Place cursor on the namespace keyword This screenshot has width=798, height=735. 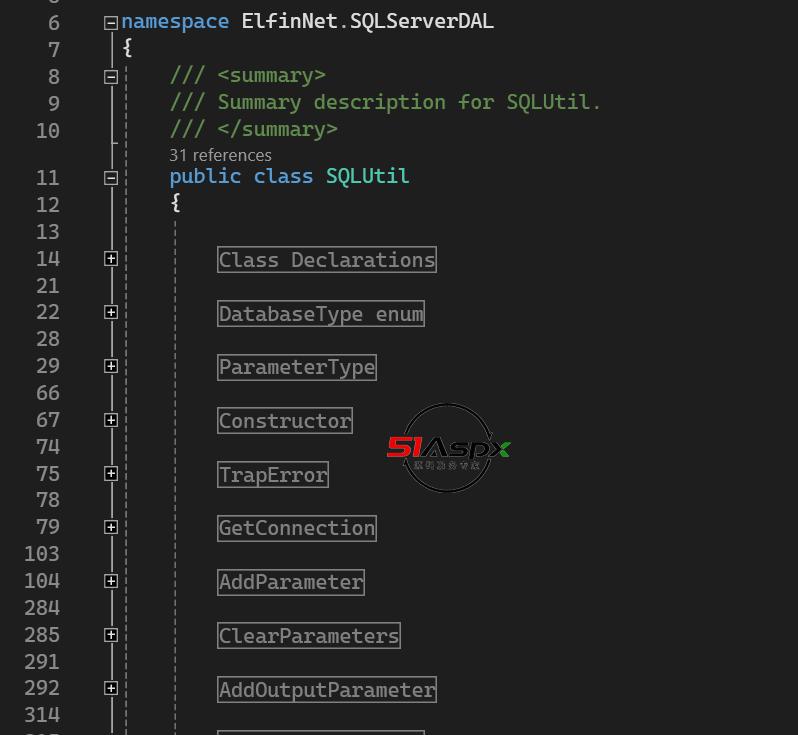pos(175,22)
